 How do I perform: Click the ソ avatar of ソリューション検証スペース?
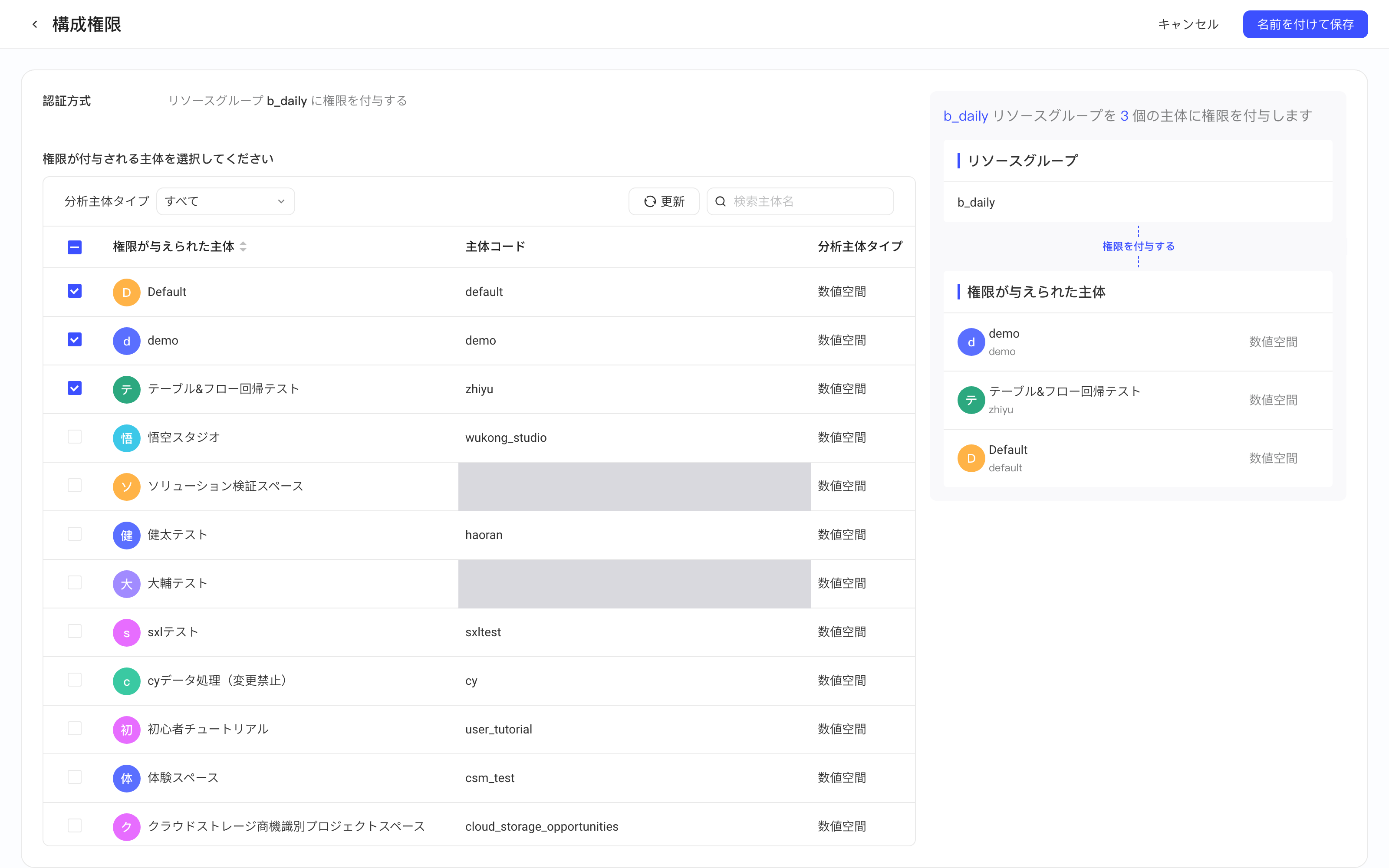pyautogui.click(x=127, y=487)
